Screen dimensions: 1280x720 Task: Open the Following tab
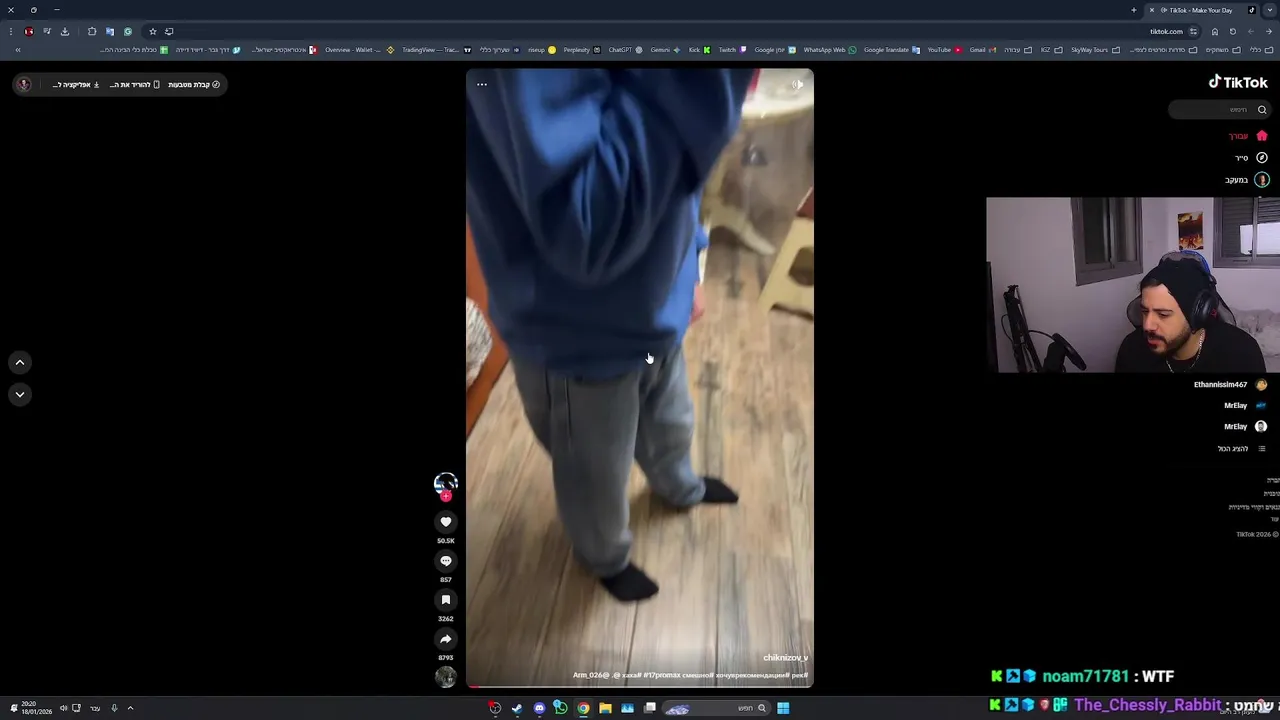click(1247, 180)
